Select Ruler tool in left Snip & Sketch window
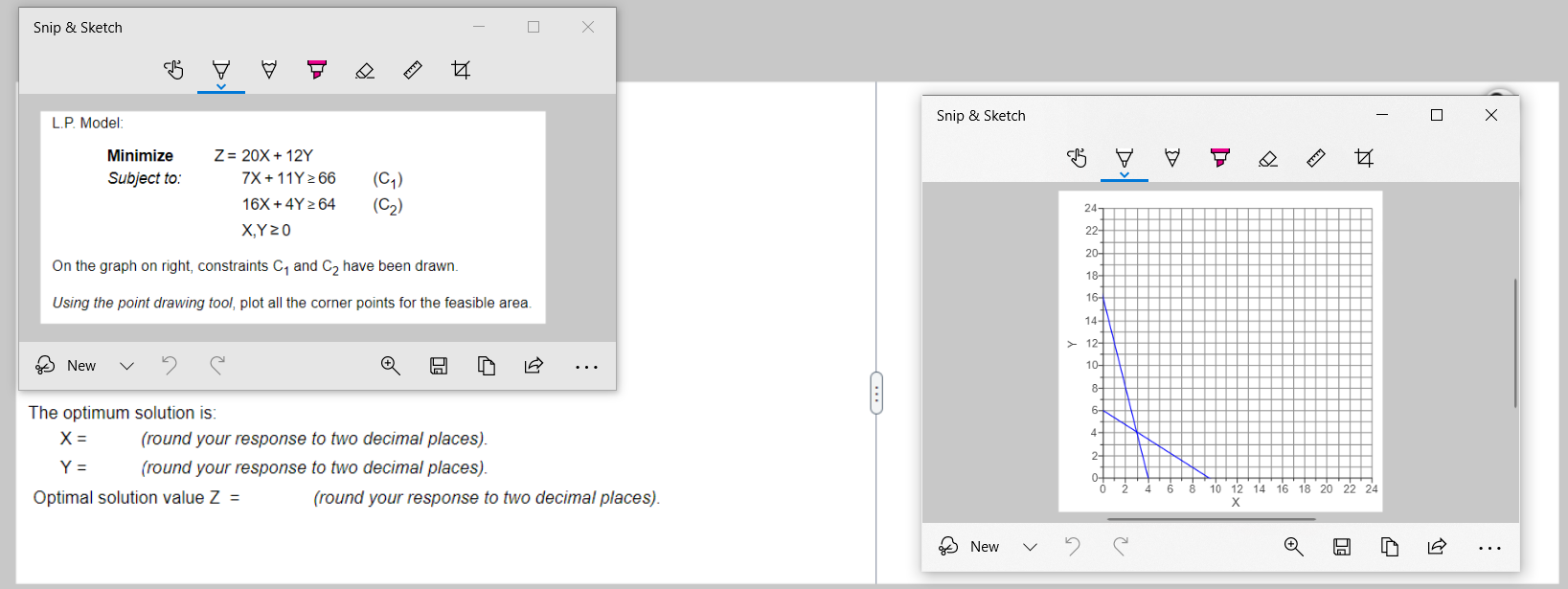This screenshot has height=589, width=1568. point(413,70)
